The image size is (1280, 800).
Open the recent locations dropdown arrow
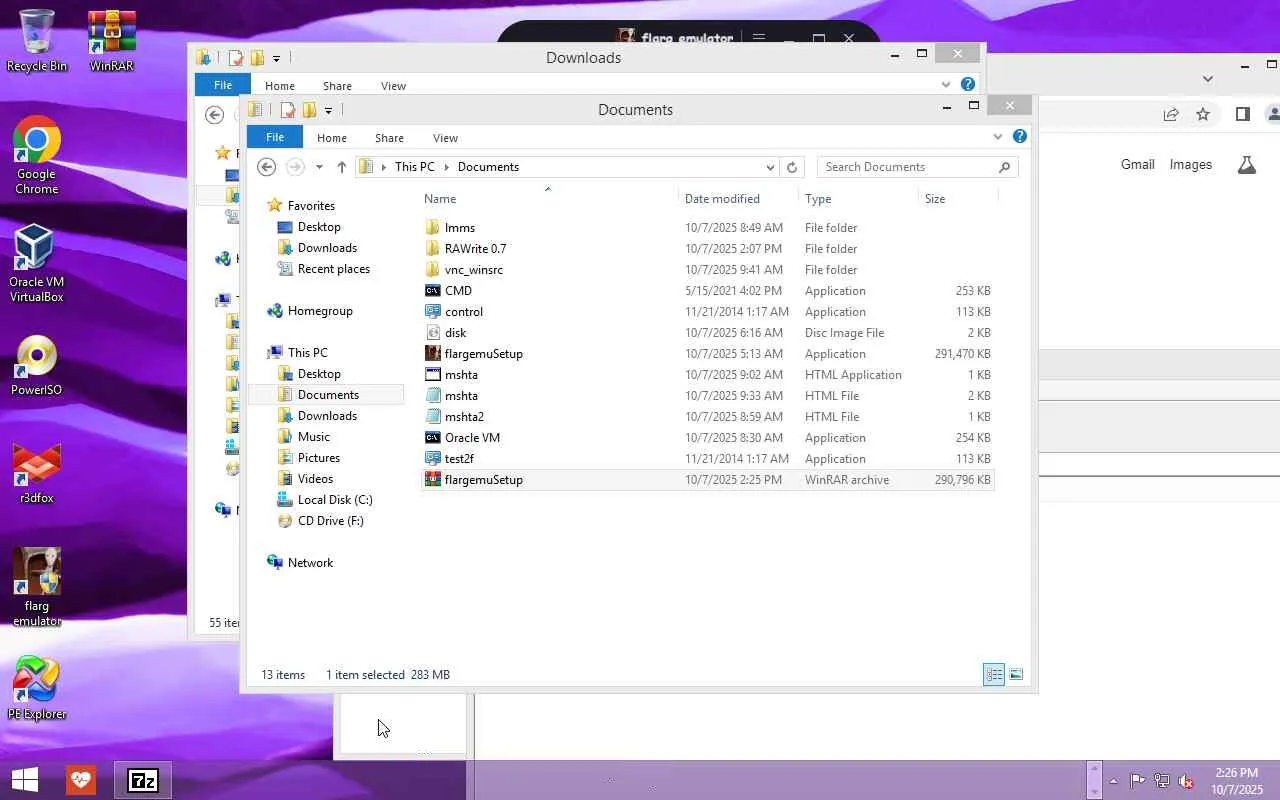click(x=319, y=167)
